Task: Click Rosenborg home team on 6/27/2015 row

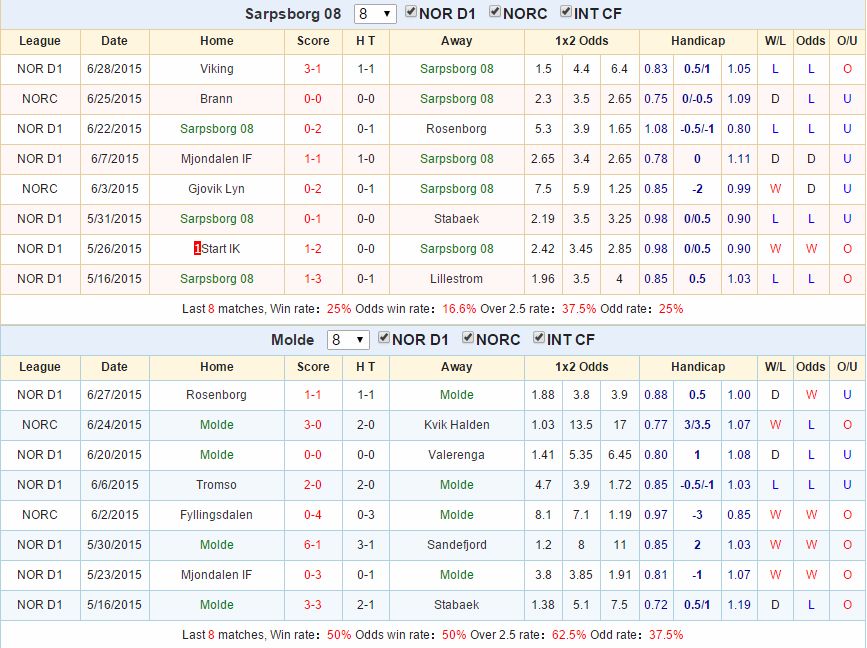Action: click(216, 395)
